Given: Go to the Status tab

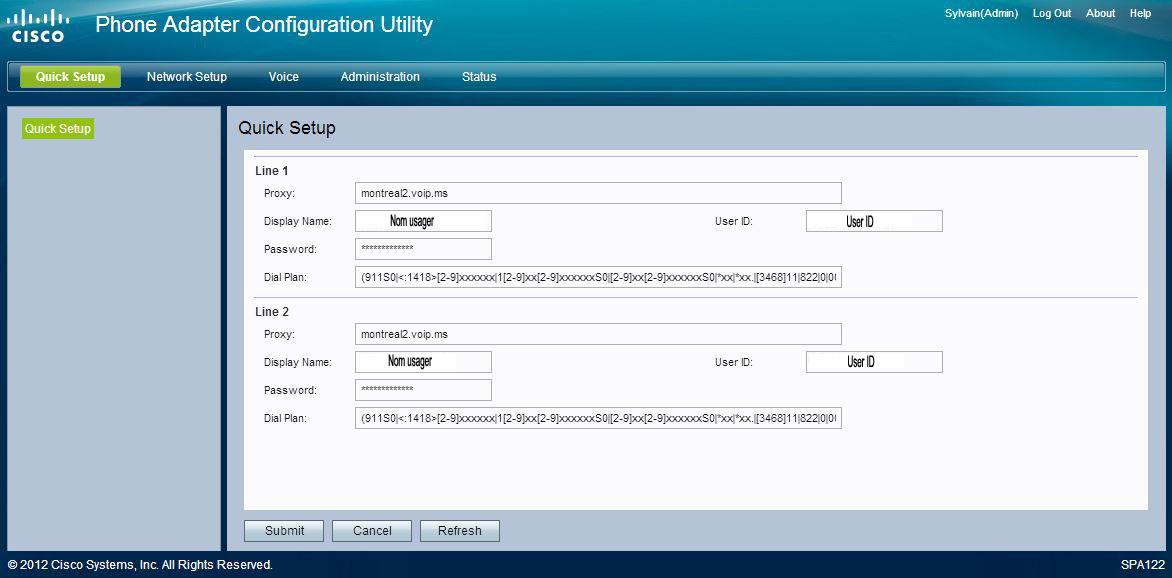Looking at the screenshot, I should pos(479,77).
